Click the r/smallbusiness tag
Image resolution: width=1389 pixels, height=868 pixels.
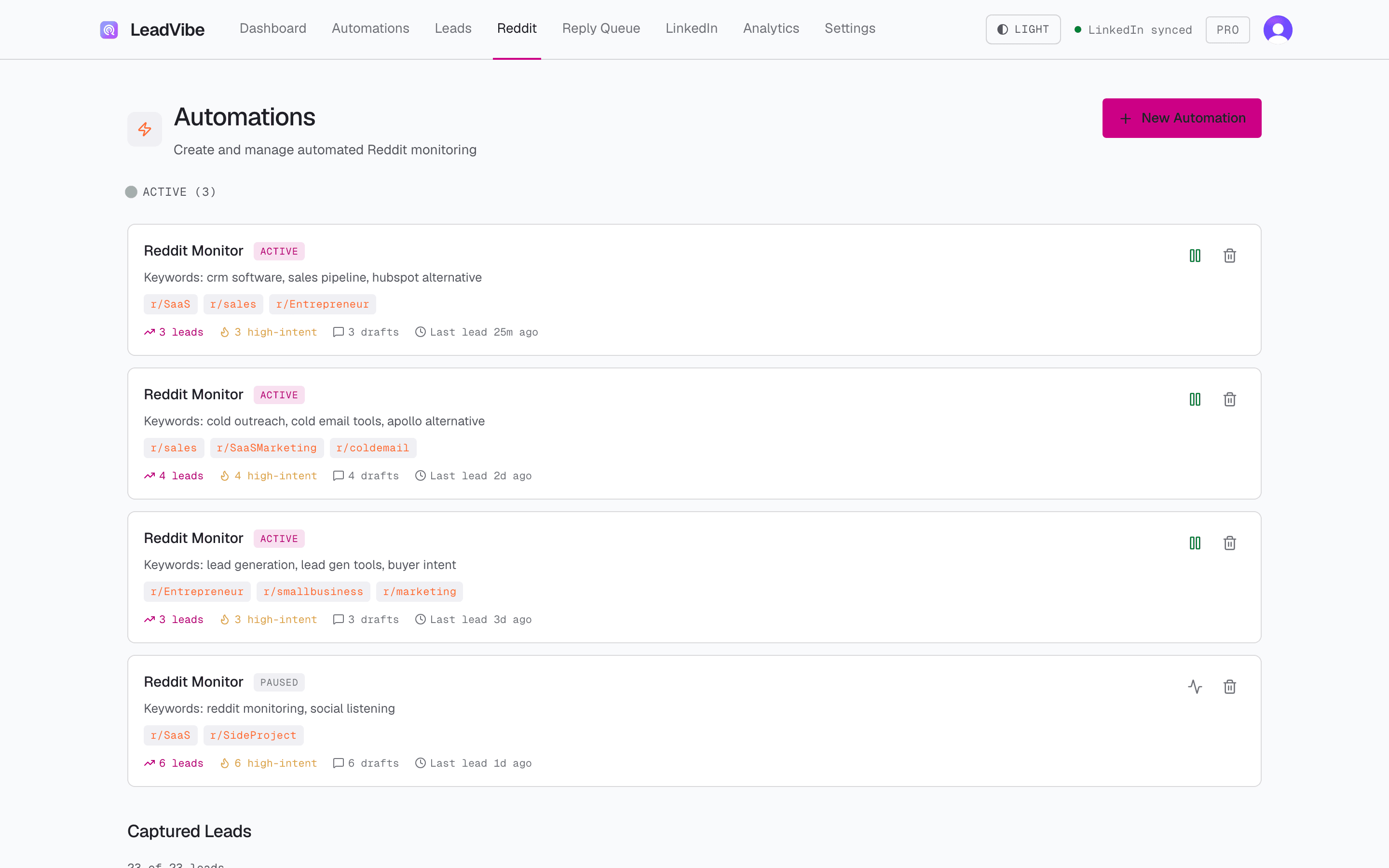pyautogui.click(x=313, y=592)
